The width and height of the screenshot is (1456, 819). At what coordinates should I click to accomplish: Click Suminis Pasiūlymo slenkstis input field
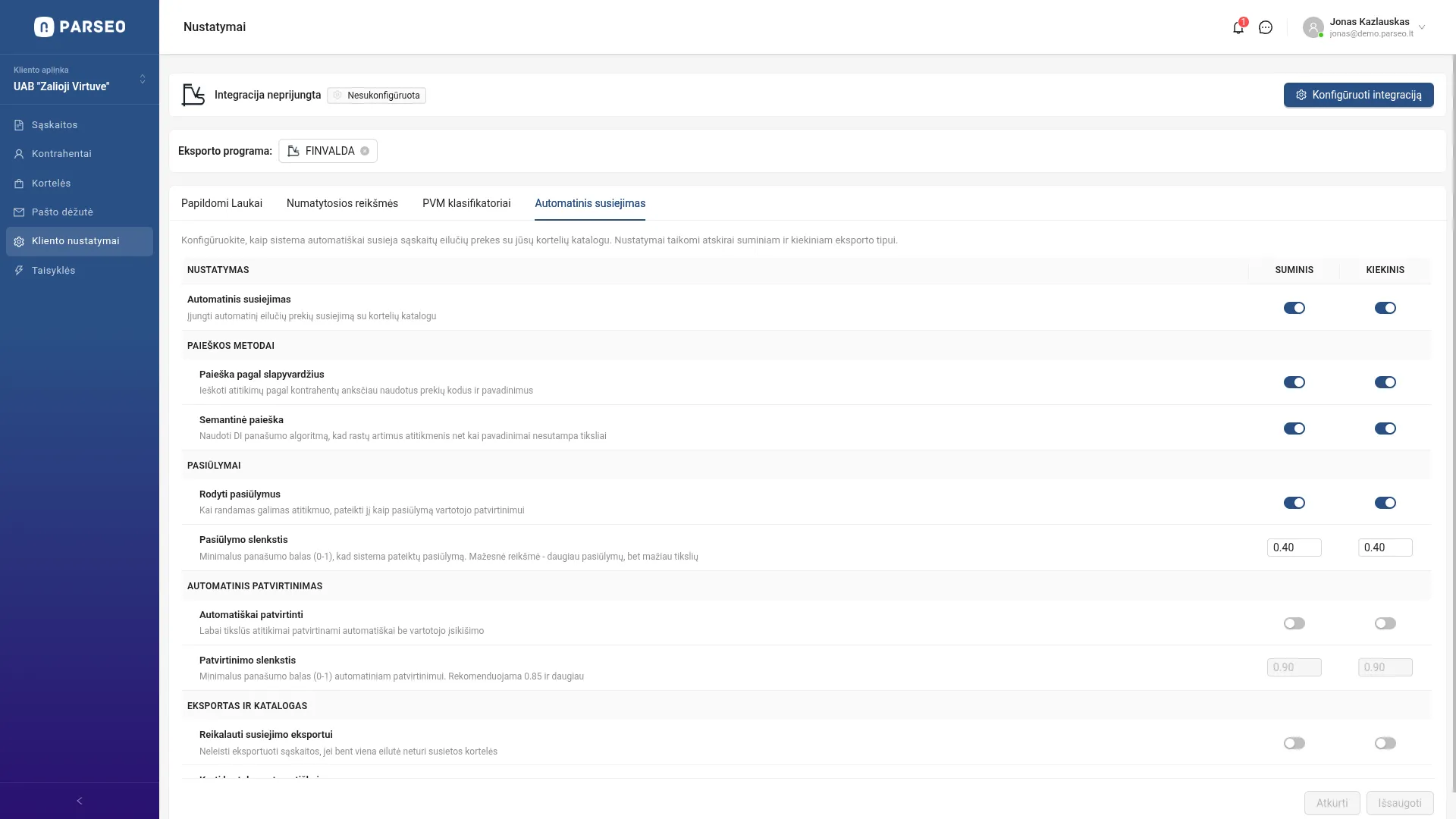coord(1294,548)
